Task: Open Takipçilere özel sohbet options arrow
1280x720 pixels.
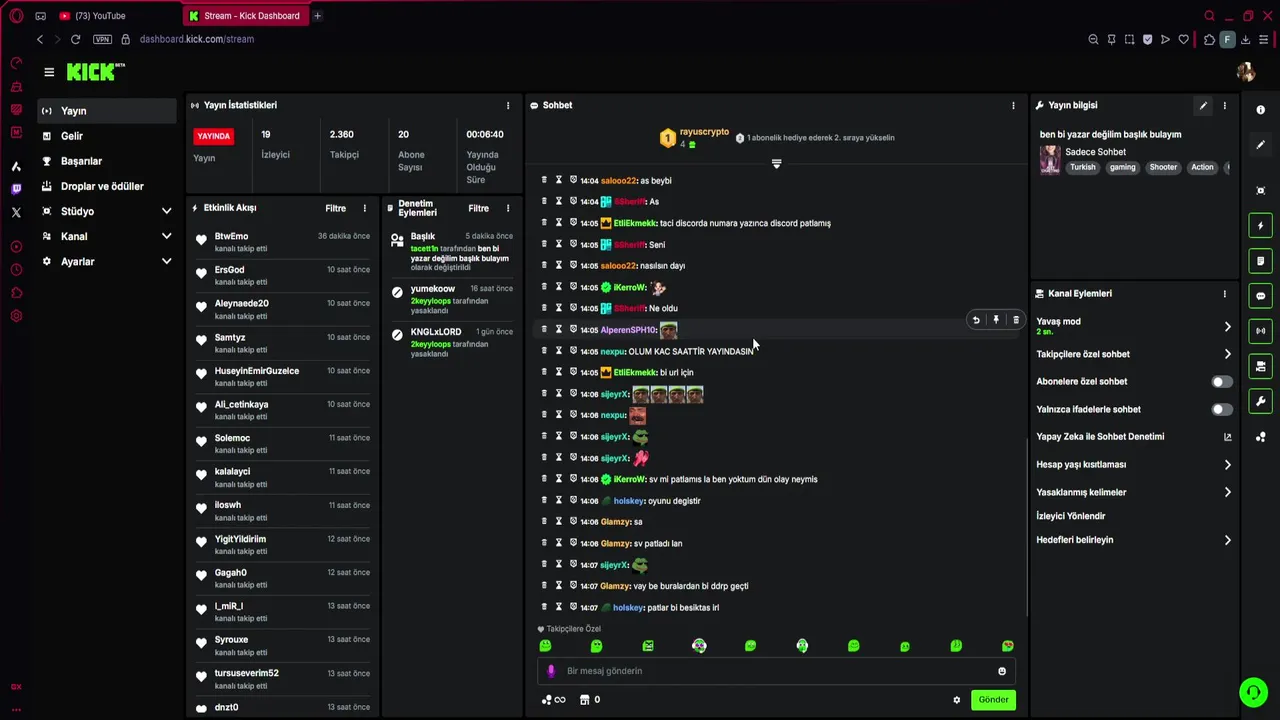Action: click(1227, 354)
